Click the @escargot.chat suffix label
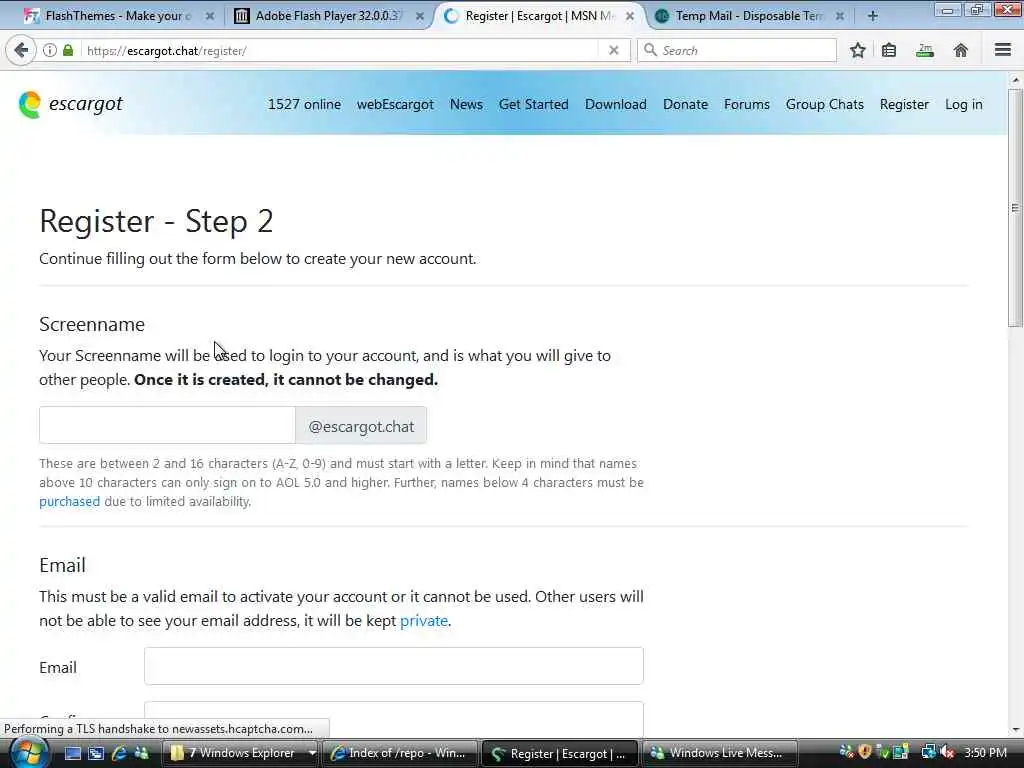Image resolution: width=1024 pixels, height=768 pixels. pyautogui.click(x=361, y=426)
